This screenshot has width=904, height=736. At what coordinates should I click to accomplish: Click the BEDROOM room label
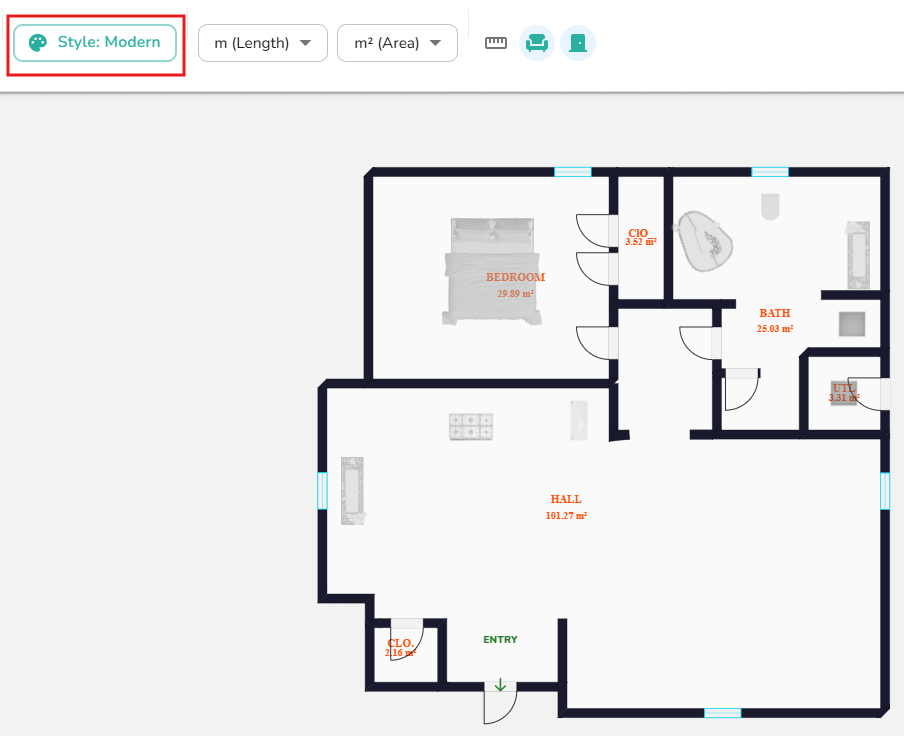click(x=515, y=277)
